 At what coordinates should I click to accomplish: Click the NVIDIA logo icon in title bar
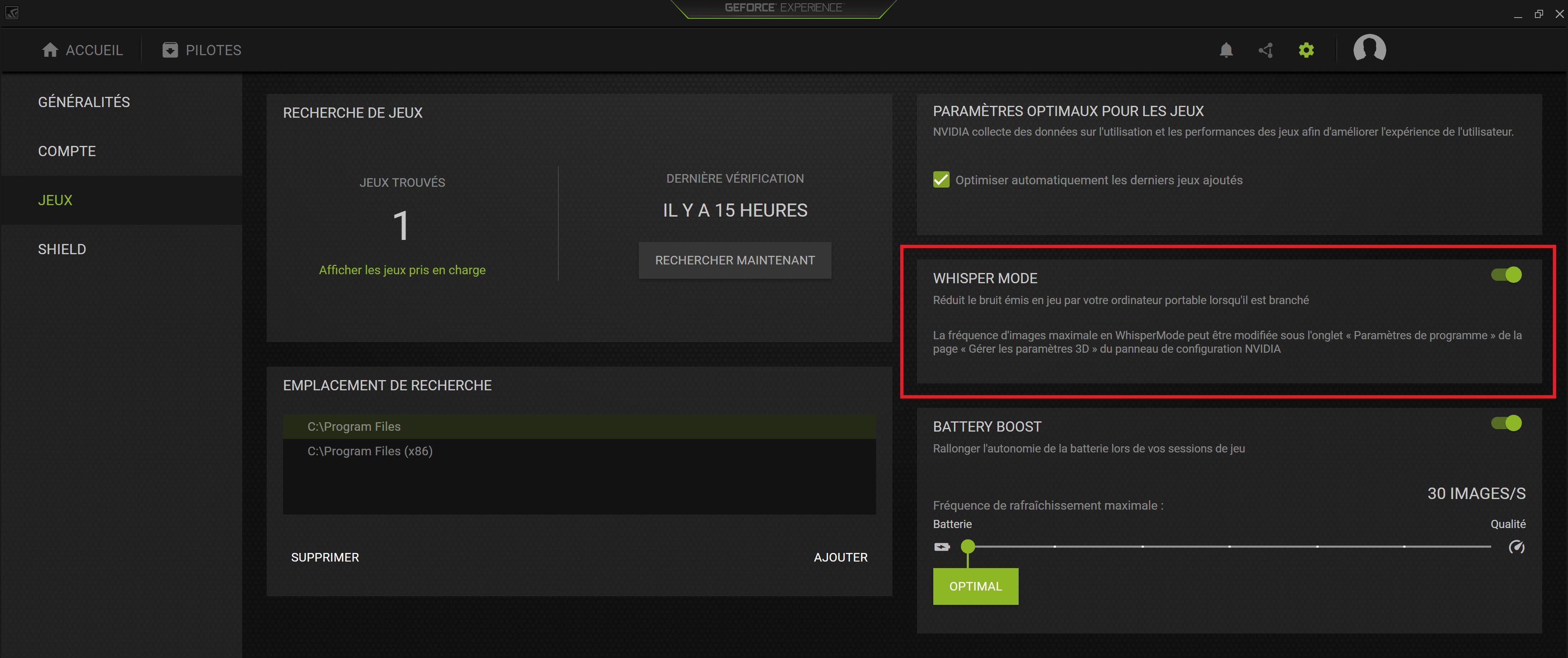pos(11,12)
